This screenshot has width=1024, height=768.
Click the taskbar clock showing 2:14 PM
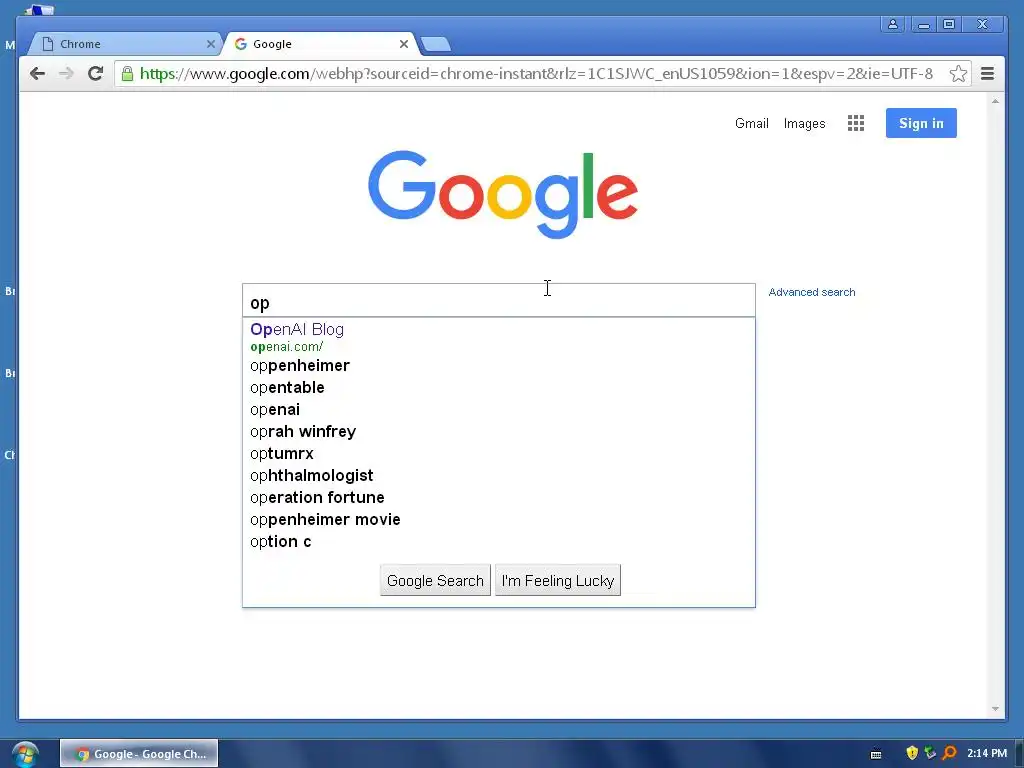[987, 753]
